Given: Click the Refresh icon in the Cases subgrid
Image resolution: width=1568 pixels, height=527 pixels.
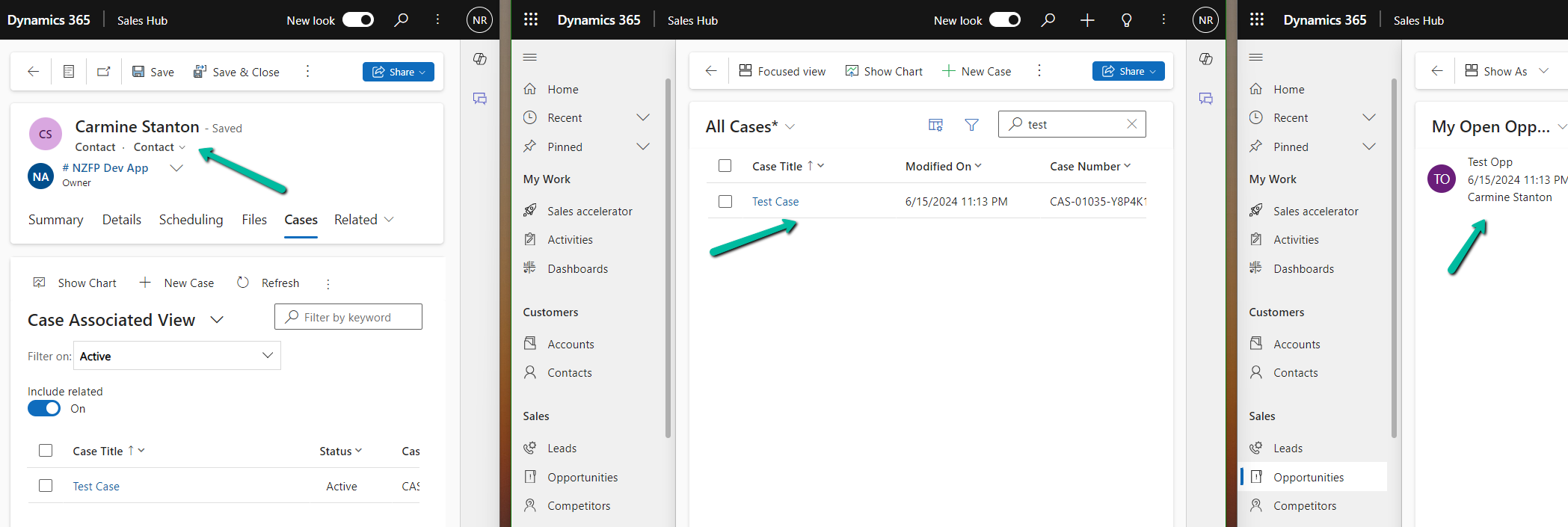Looking at the screenshot, I should [x=243, y=283].
